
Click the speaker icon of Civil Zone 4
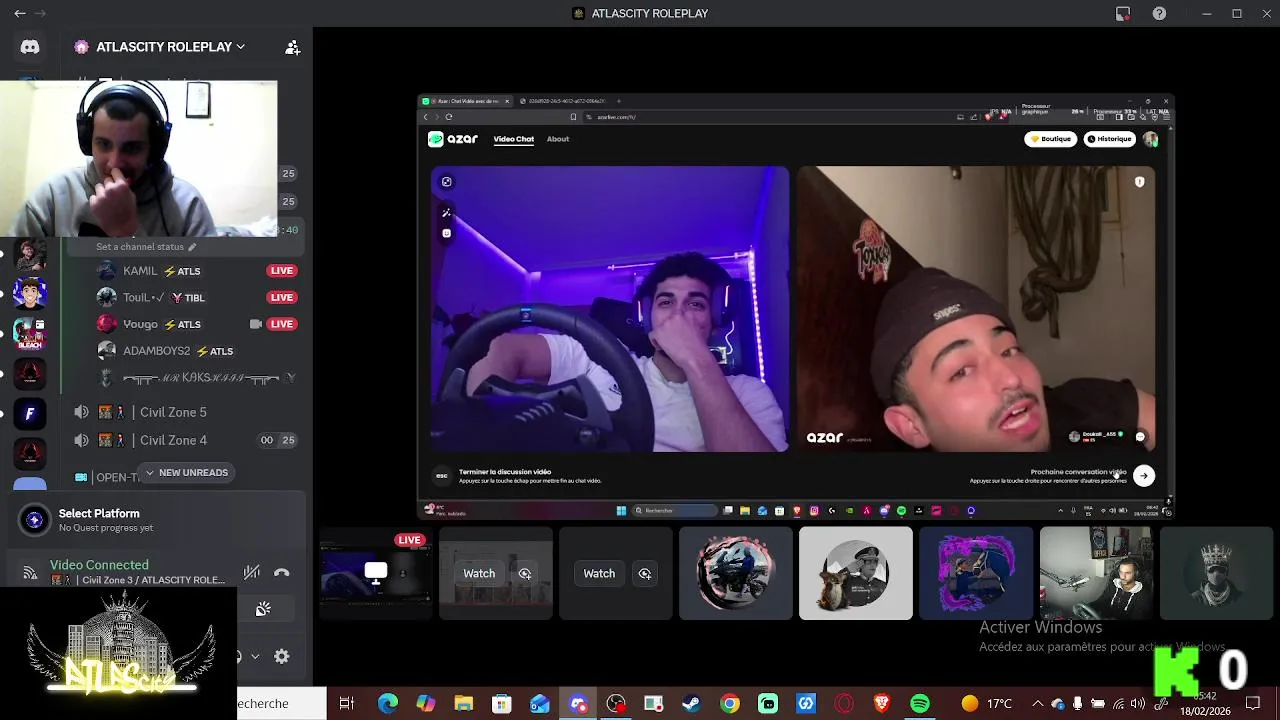[82, 440]
